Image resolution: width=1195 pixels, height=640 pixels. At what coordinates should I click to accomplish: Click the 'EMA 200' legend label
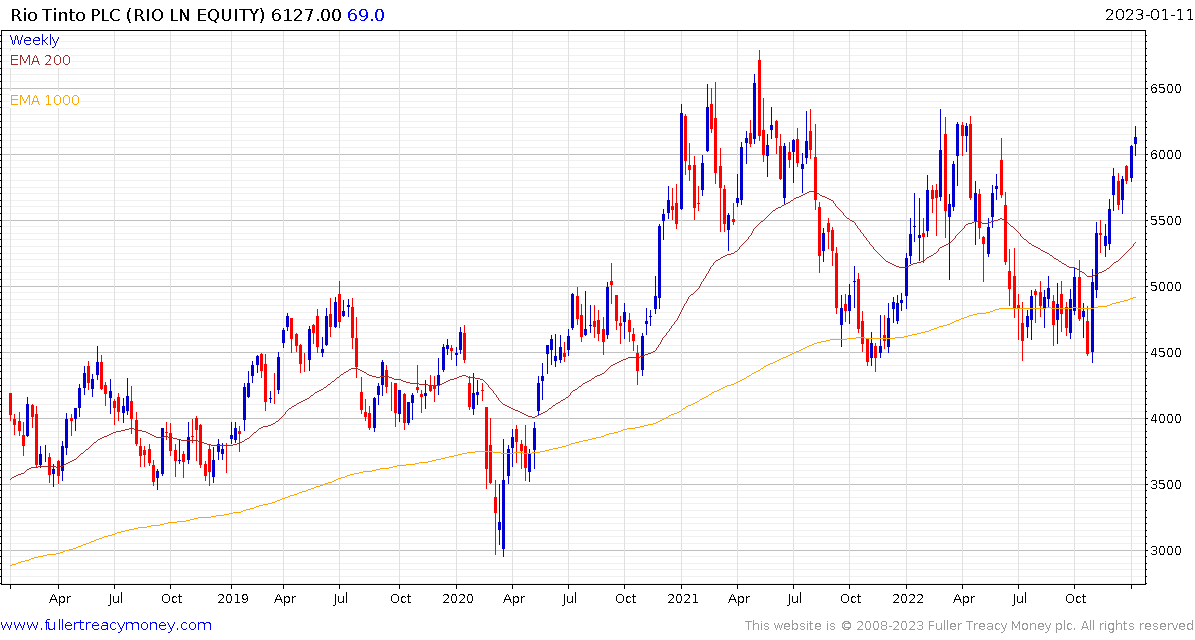pyautogui.click(x=40, y=60)
